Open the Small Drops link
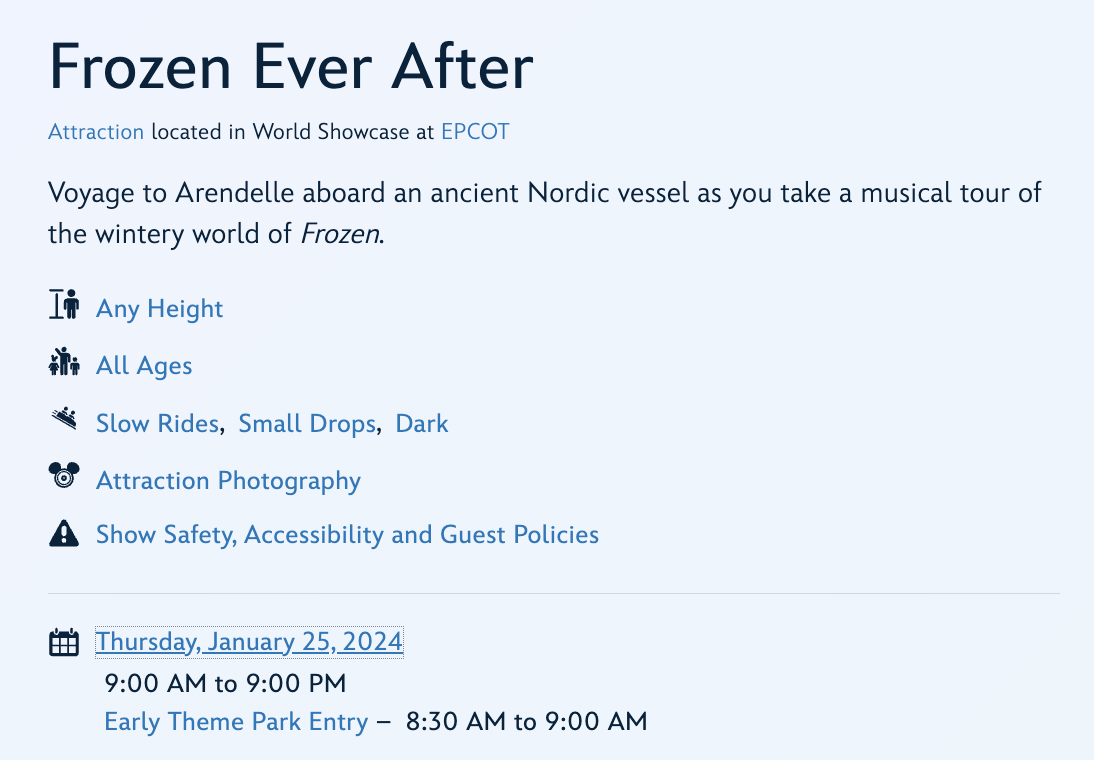Screen dimensions: 1094x760 pos(308,424)
